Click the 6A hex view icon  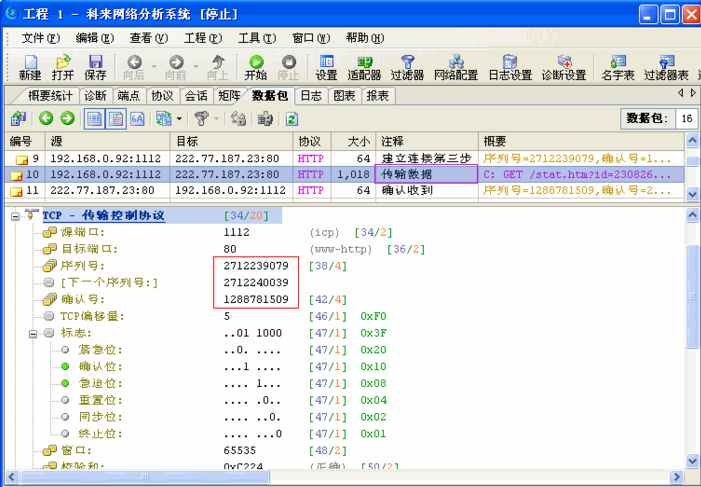(x=137, y=119)
